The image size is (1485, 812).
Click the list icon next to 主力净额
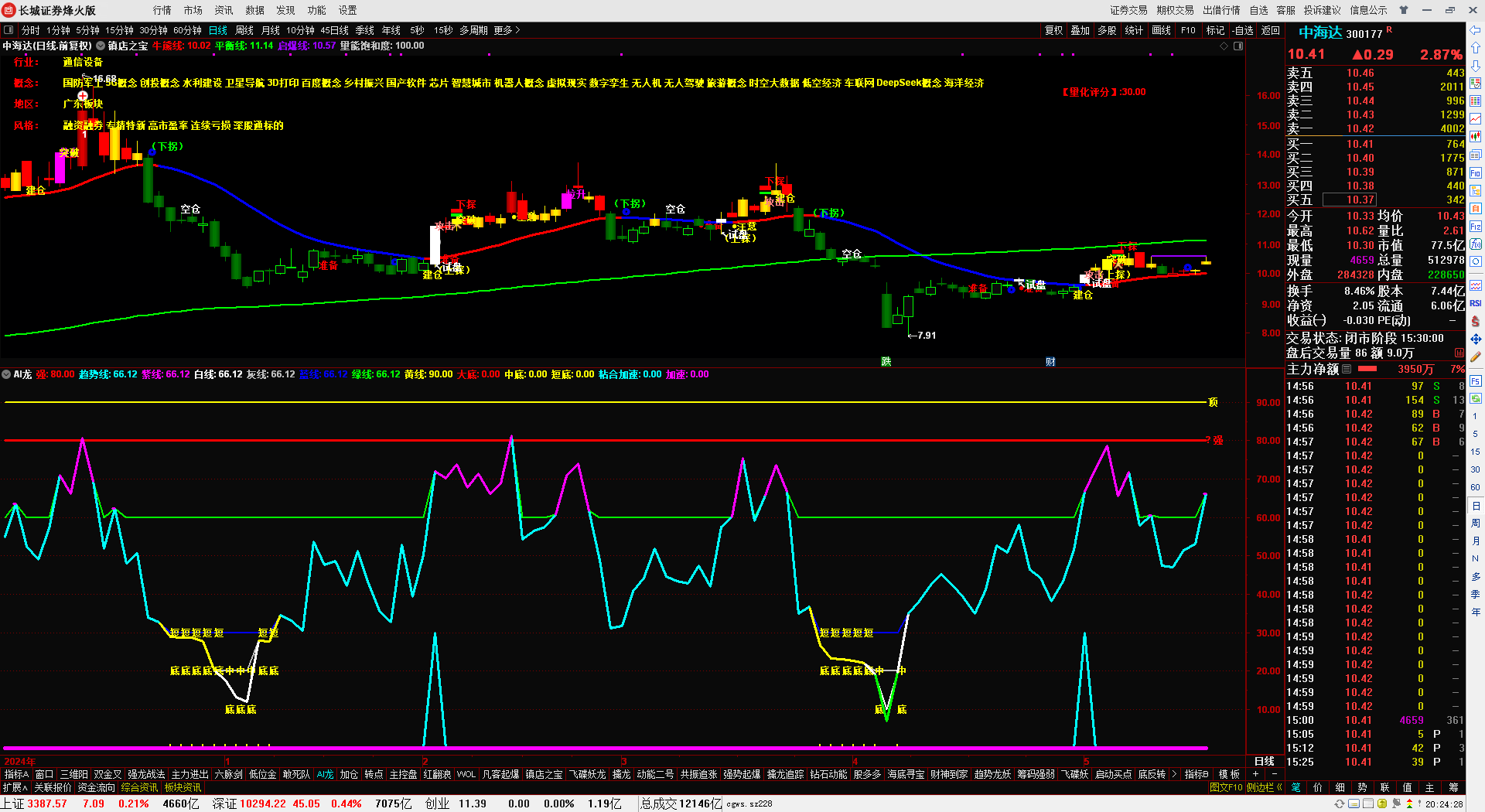(1347, 369)
